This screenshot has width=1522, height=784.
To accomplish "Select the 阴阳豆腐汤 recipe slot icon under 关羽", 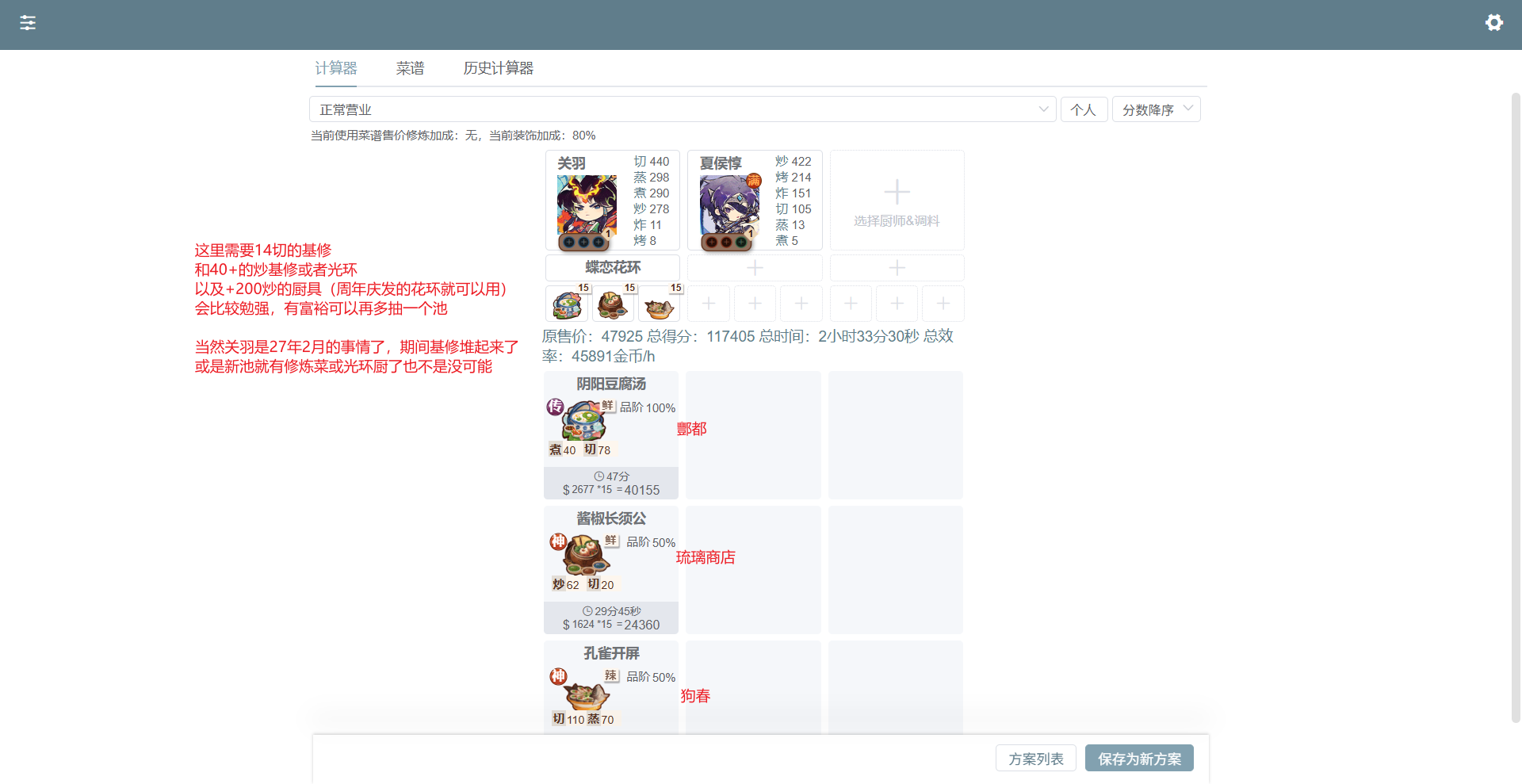I will 567,304.
